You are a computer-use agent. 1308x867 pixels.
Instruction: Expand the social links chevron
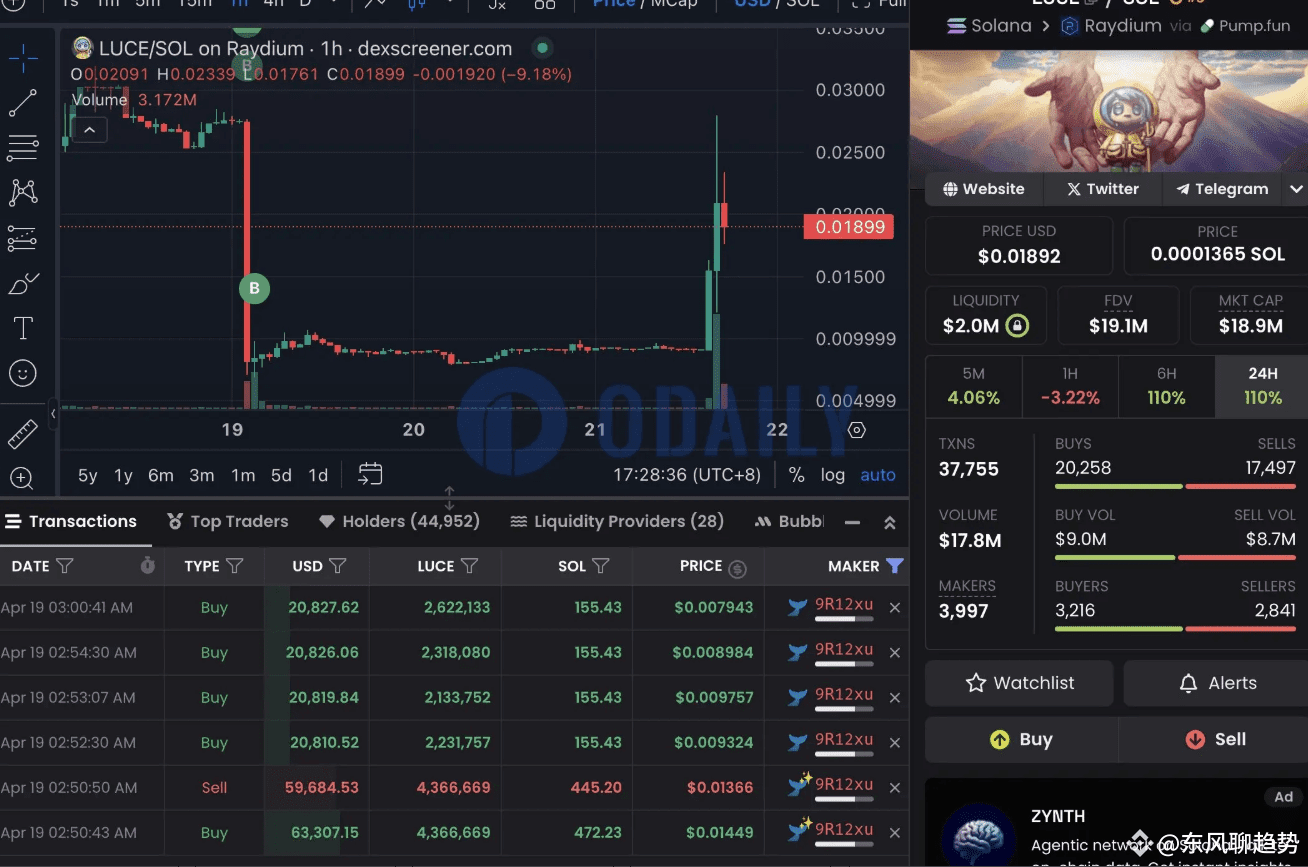(1296, 188)
